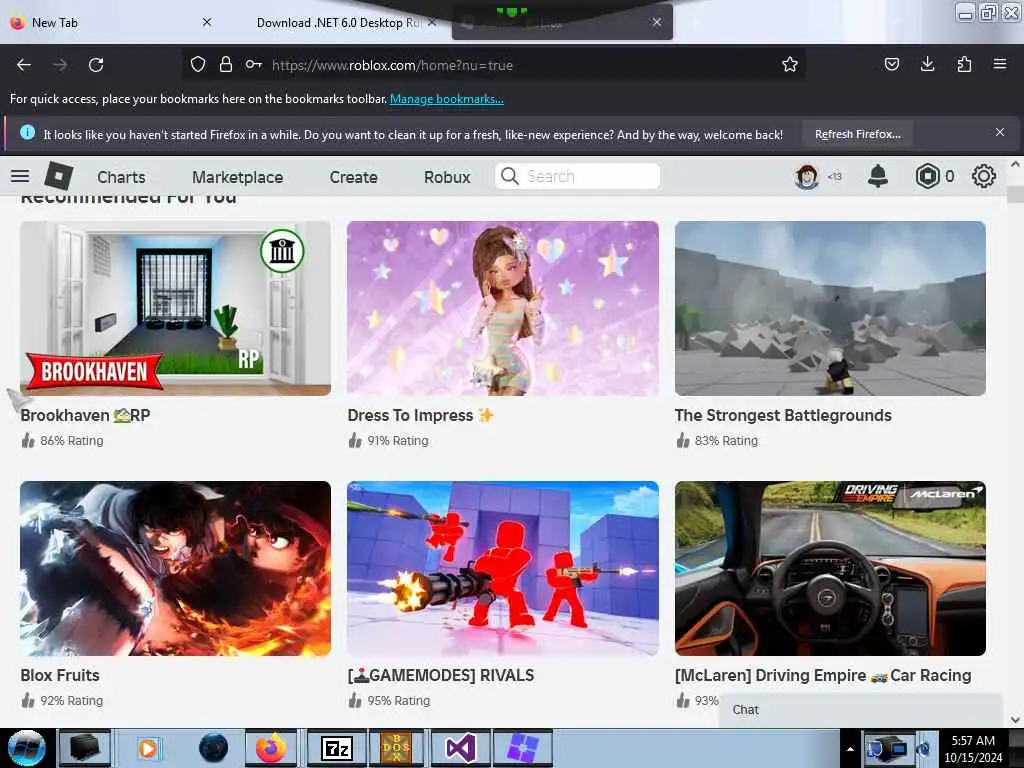Open the McLaren Driving Empire thumbnail

830,568
